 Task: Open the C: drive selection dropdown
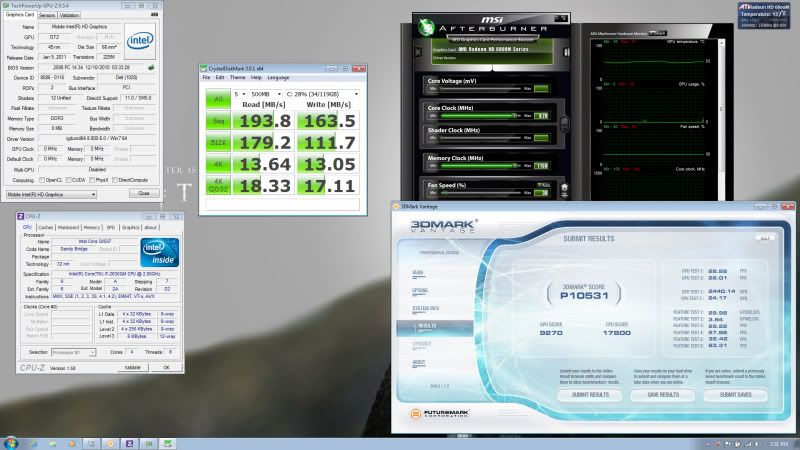322,94
